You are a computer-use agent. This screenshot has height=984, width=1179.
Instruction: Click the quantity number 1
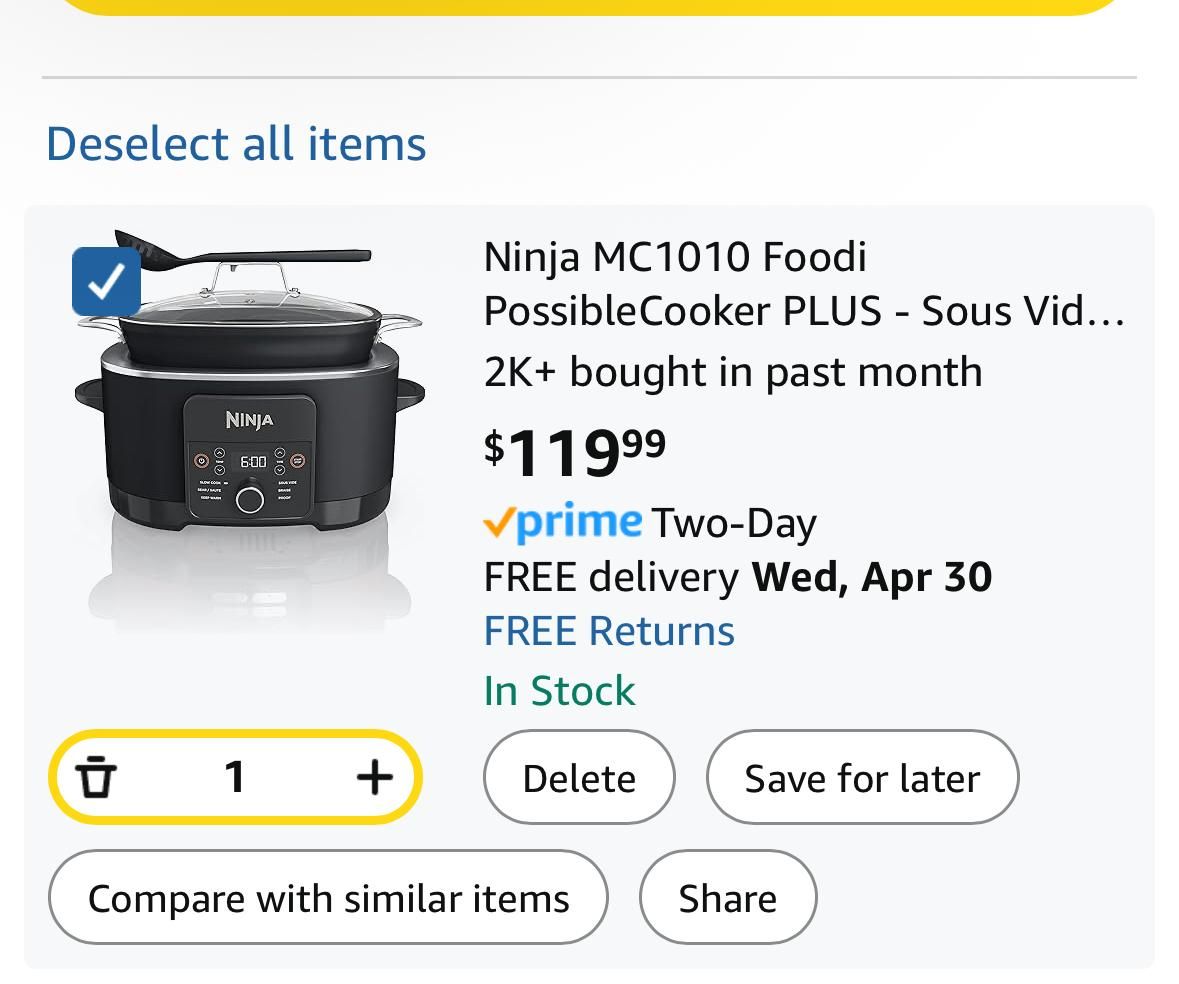[235, 777]
